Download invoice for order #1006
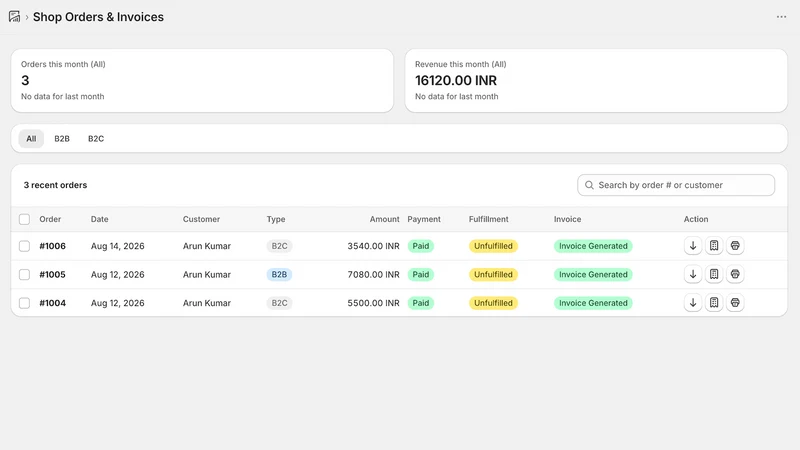Image resolution: width=800 pixels, height=450 pixels. [693, 246]
